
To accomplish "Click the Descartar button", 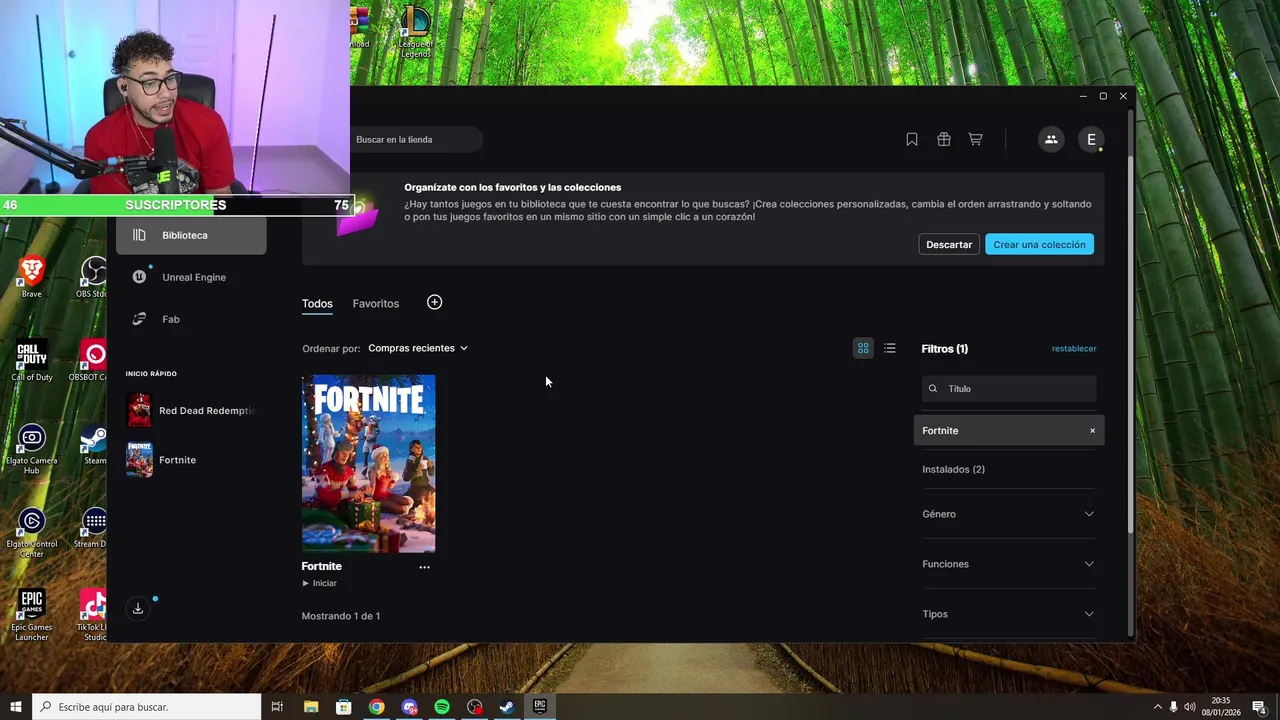I will [x=949, y=244].
